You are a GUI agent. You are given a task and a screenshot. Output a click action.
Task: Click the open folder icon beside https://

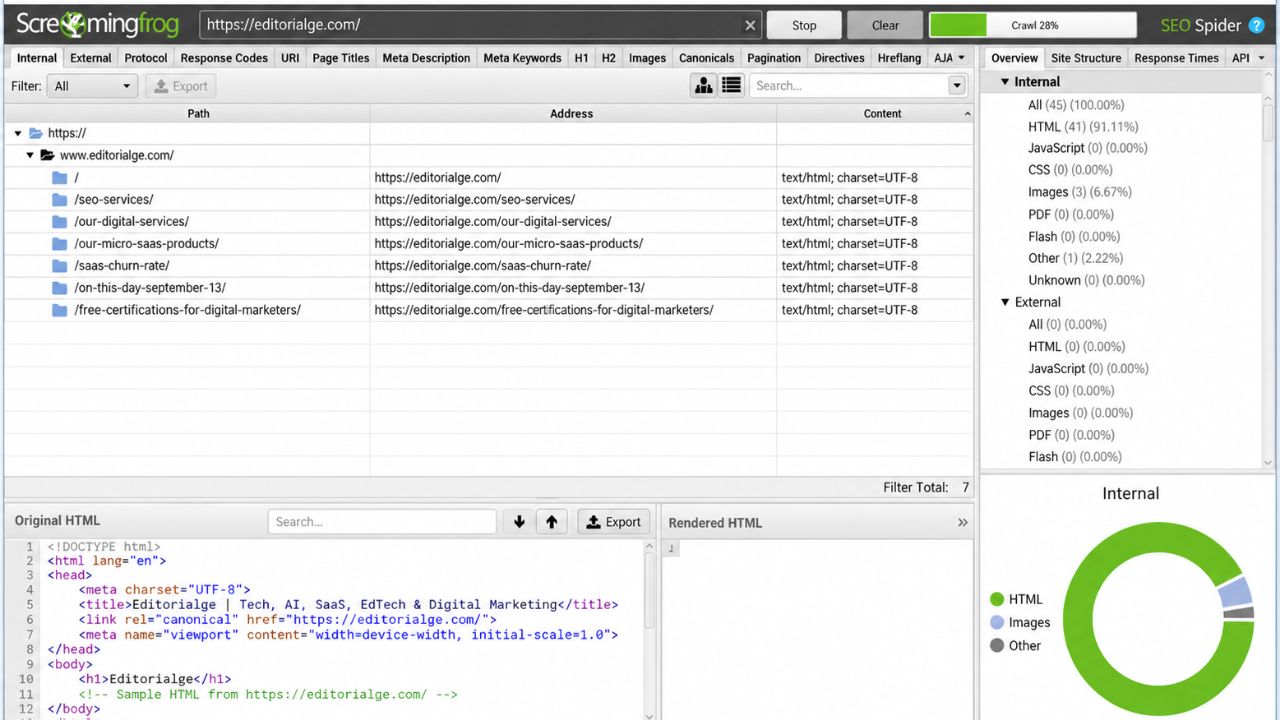[36, 133]
